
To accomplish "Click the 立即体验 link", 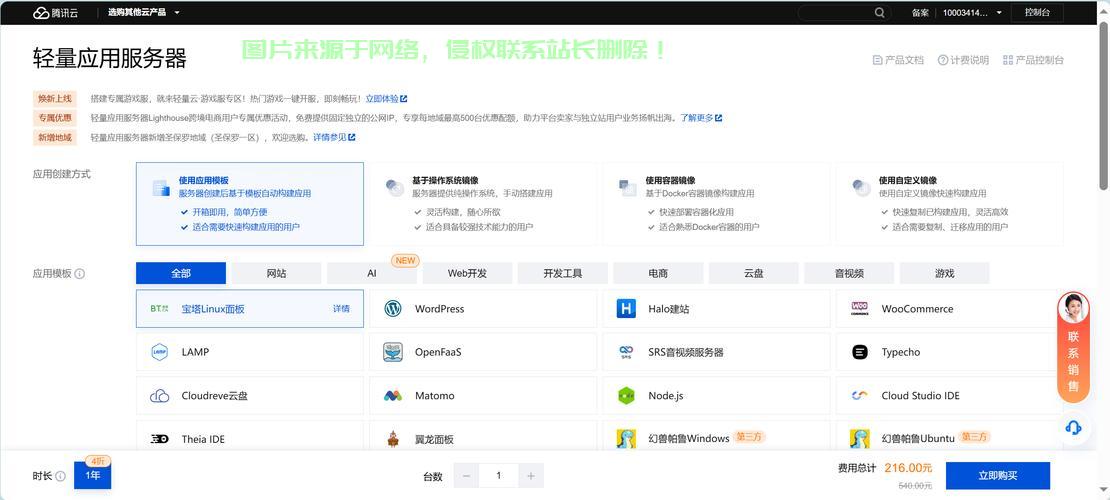I will click(x=386, y=99).
